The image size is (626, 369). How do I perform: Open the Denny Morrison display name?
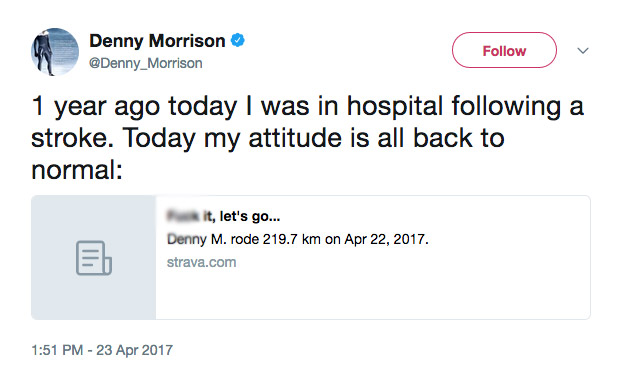157,41
